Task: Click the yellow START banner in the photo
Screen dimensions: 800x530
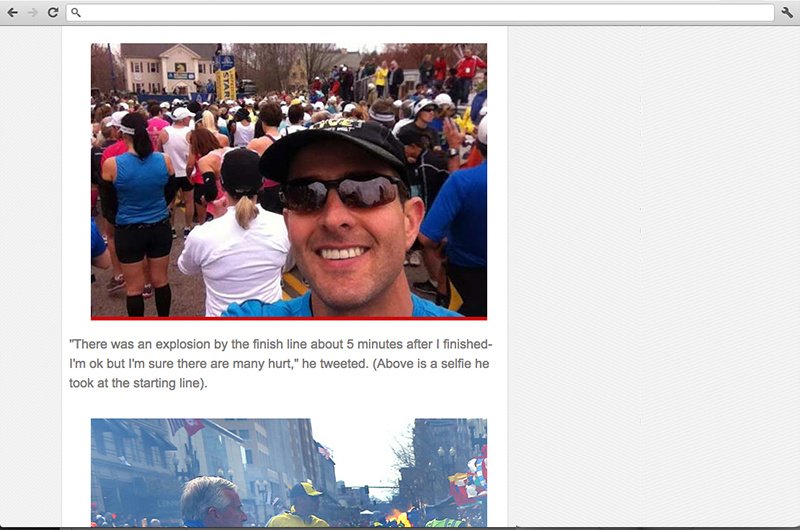Action: tap(226, 77)
